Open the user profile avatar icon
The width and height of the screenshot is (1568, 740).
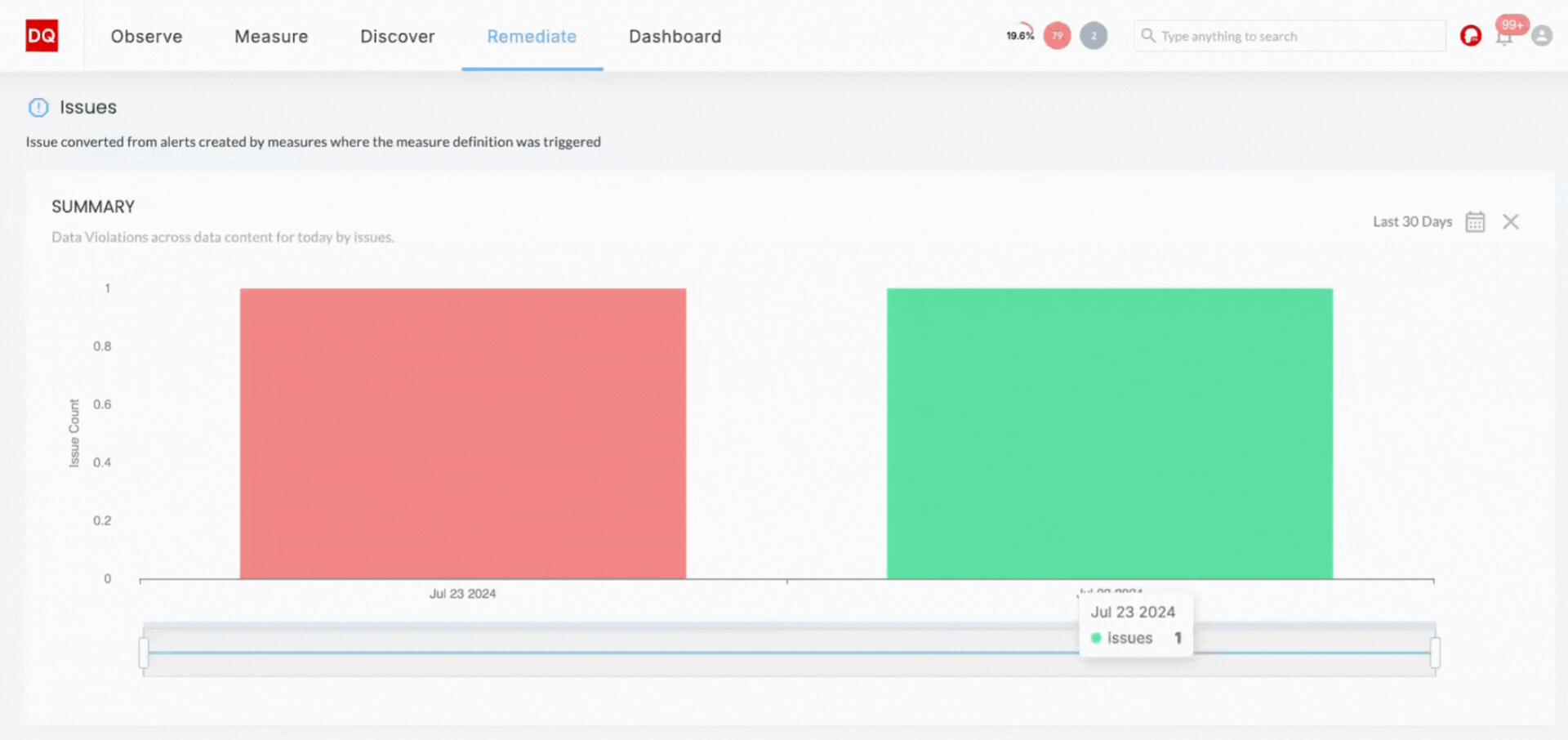[x=1543, y=36]
